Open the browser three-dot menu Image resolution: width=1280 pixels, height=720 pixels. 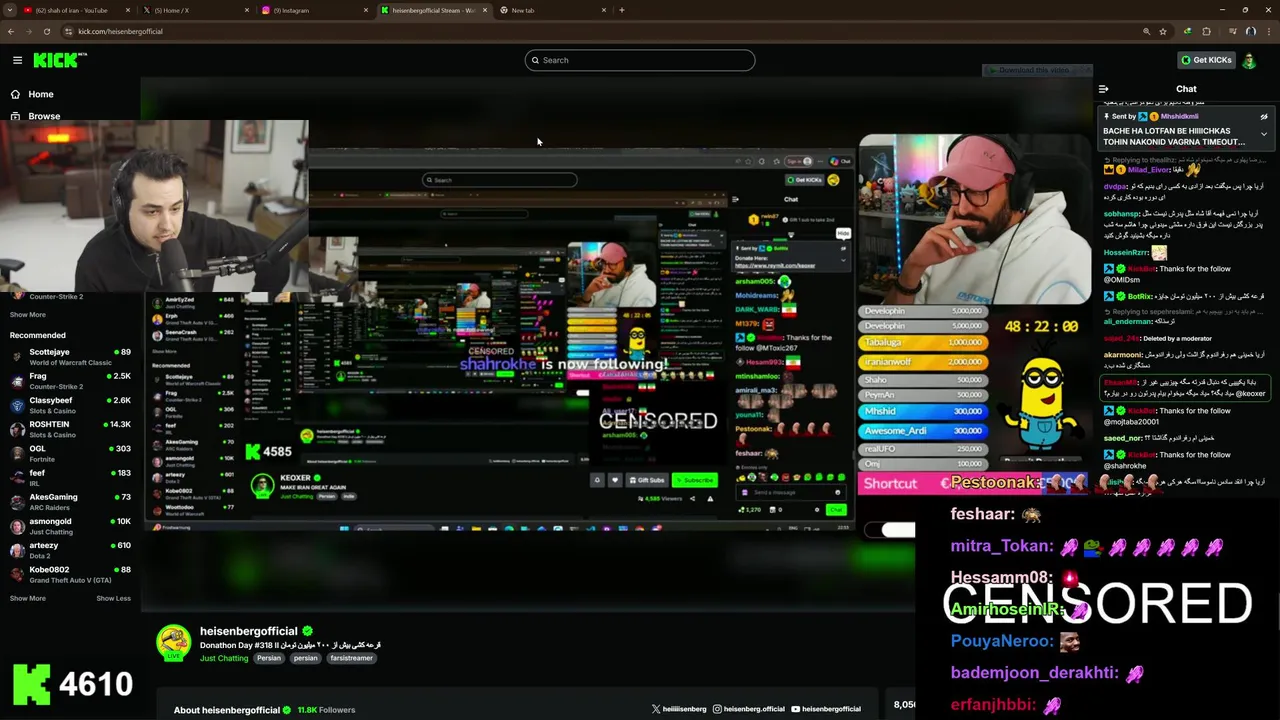point(1268,31)
